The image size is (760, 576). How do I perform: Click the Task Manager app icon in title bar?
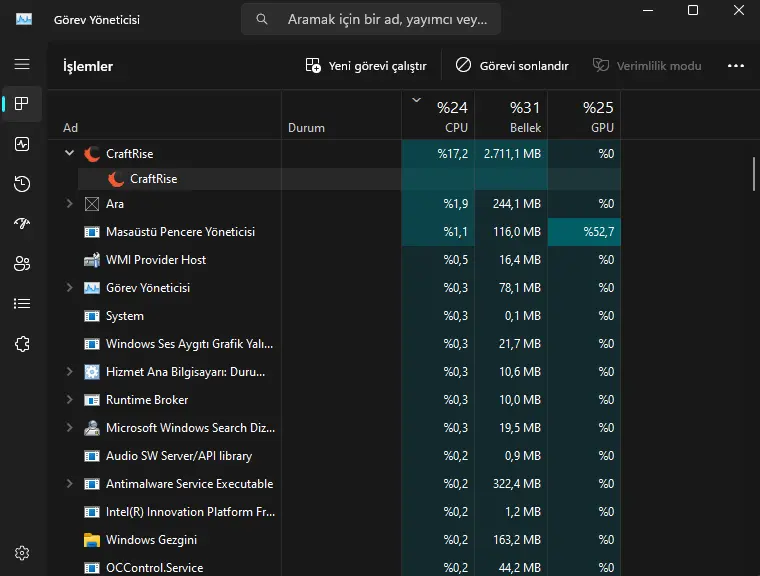coord(24,19)
